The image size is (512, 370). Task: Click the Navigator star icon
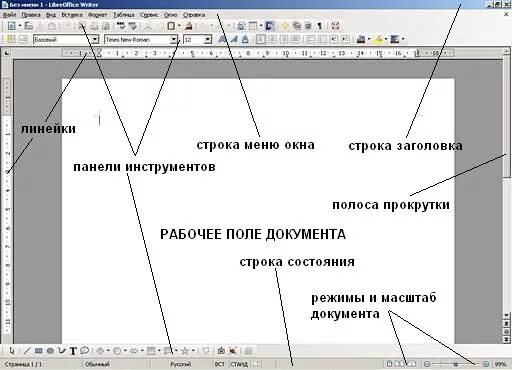click(285, 26)
